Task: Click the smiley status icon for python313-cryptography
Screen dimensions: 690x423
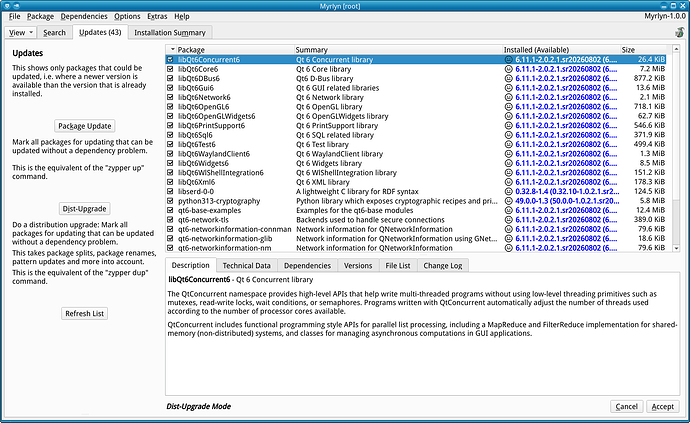Action: click(508, 201)
